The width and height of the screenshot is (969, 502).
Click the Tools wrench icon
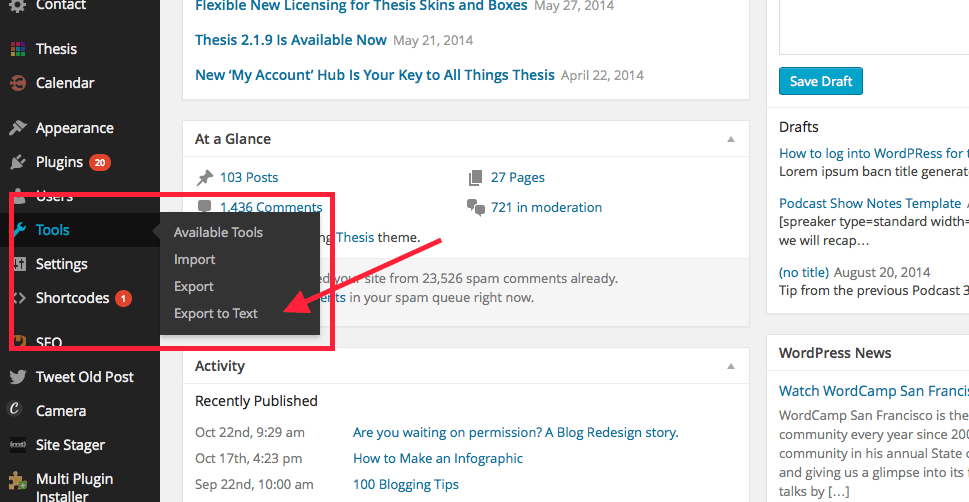[17, 230]
